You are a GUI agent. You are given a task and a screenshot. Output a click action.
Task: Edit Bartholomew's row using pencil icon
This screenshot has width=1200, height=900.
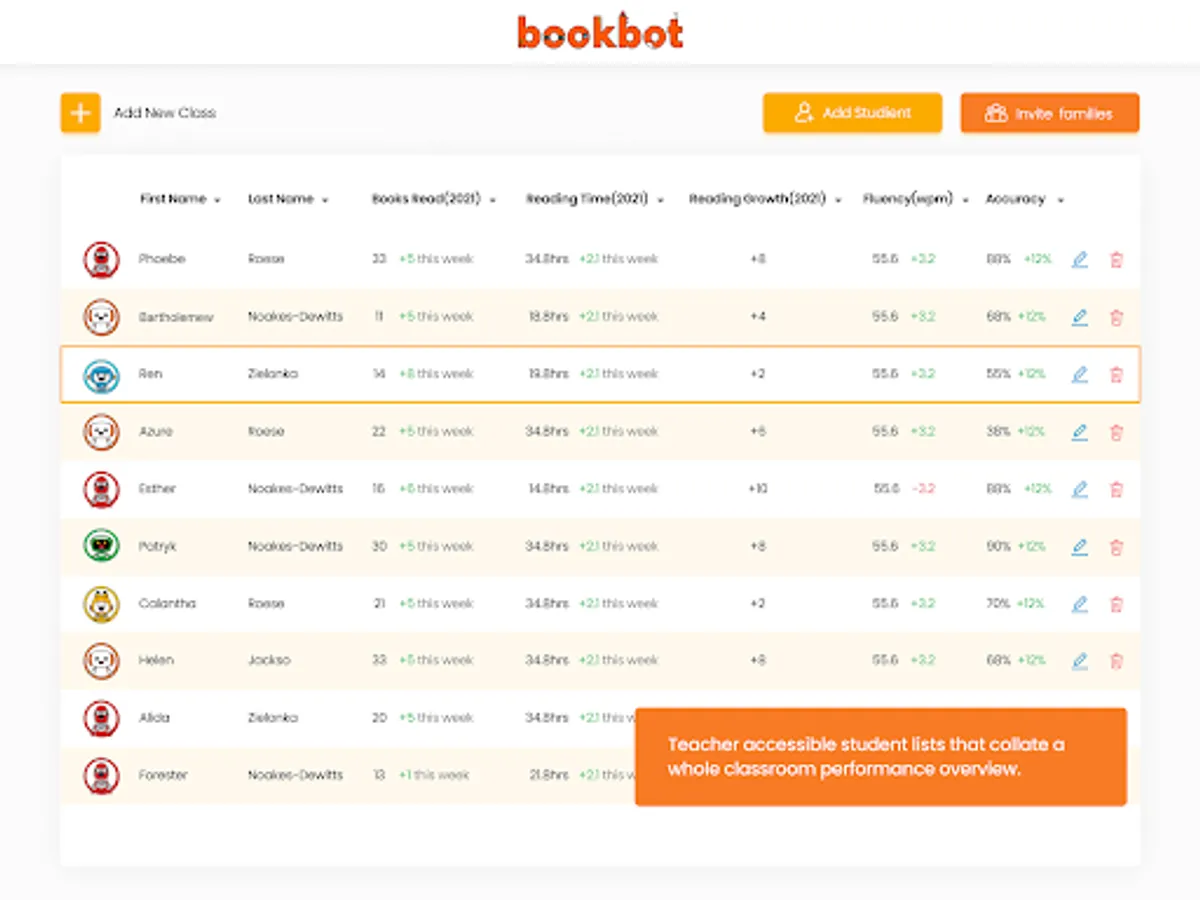click(1079, 318)
